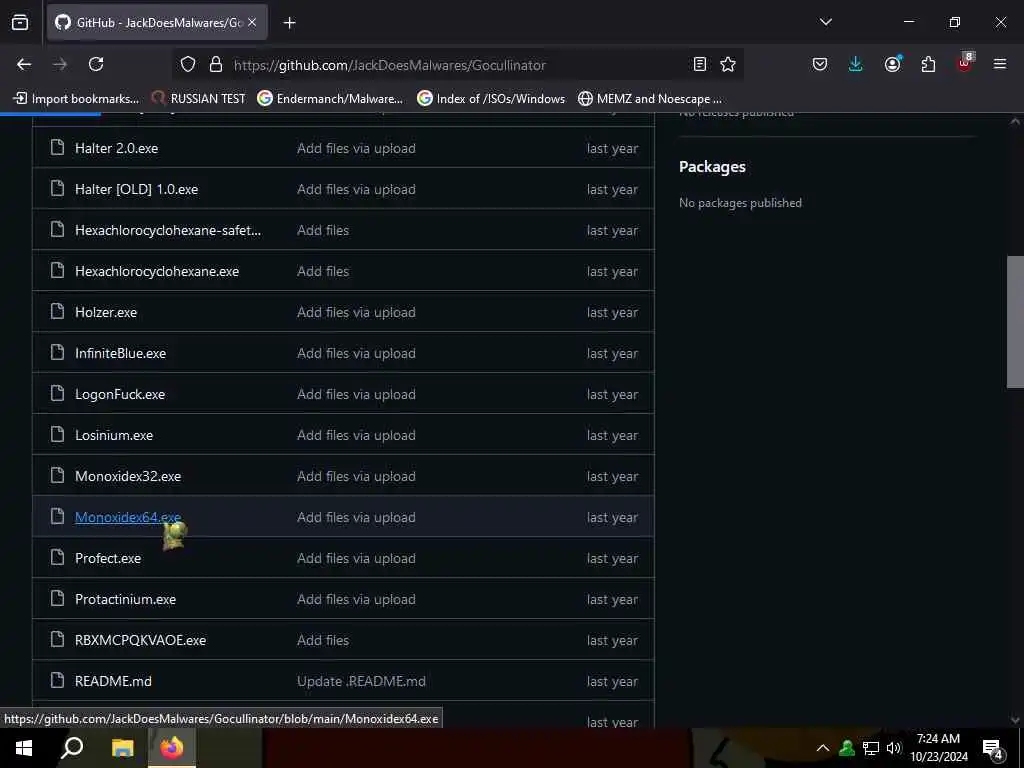Open the Firefox account icon
This screenshot has height=768, width=1024.
(x=892, y=64)
